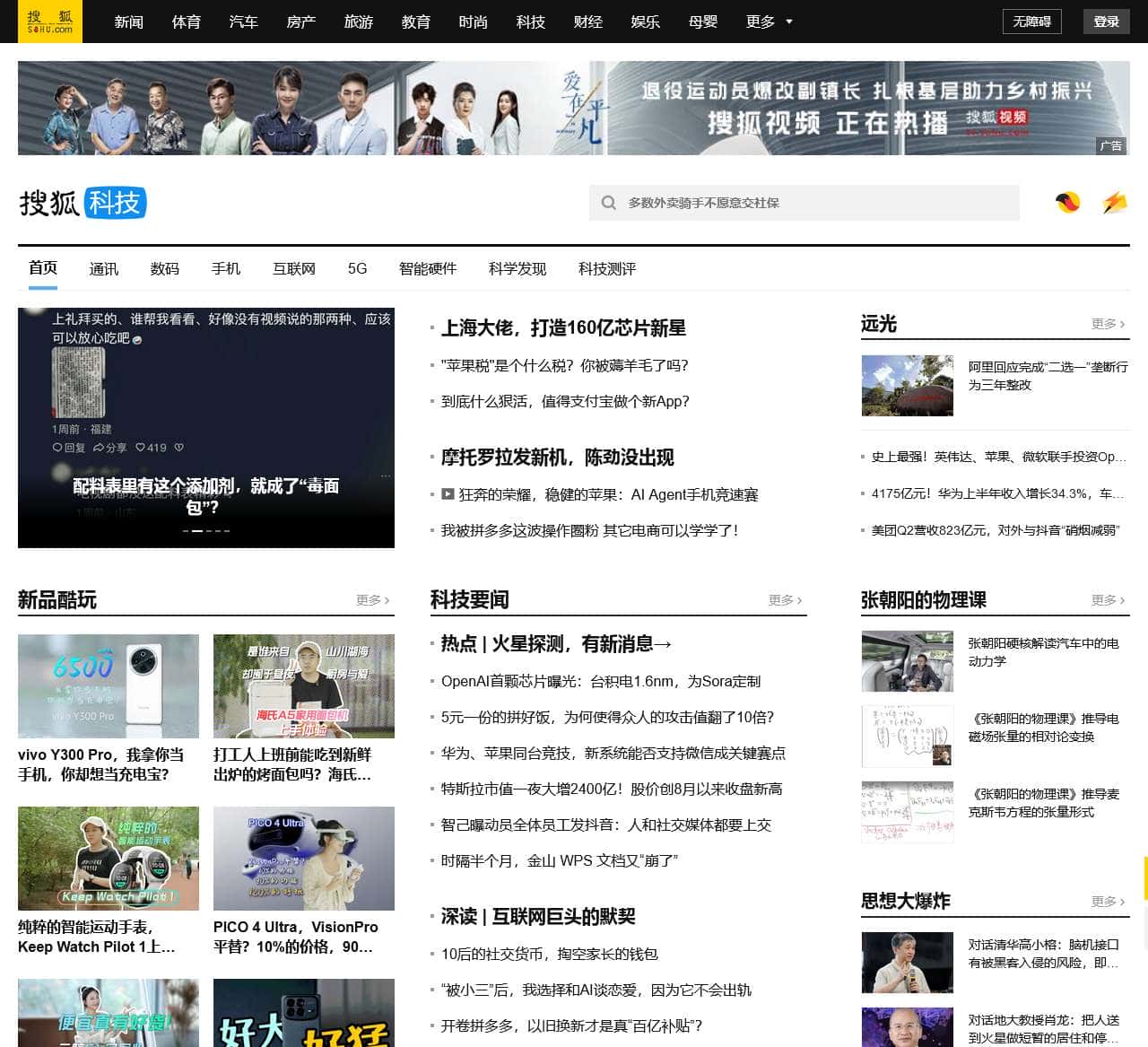Like the video by clicking the 419 heart
Screen dimensions: 1148x1047
150,447
